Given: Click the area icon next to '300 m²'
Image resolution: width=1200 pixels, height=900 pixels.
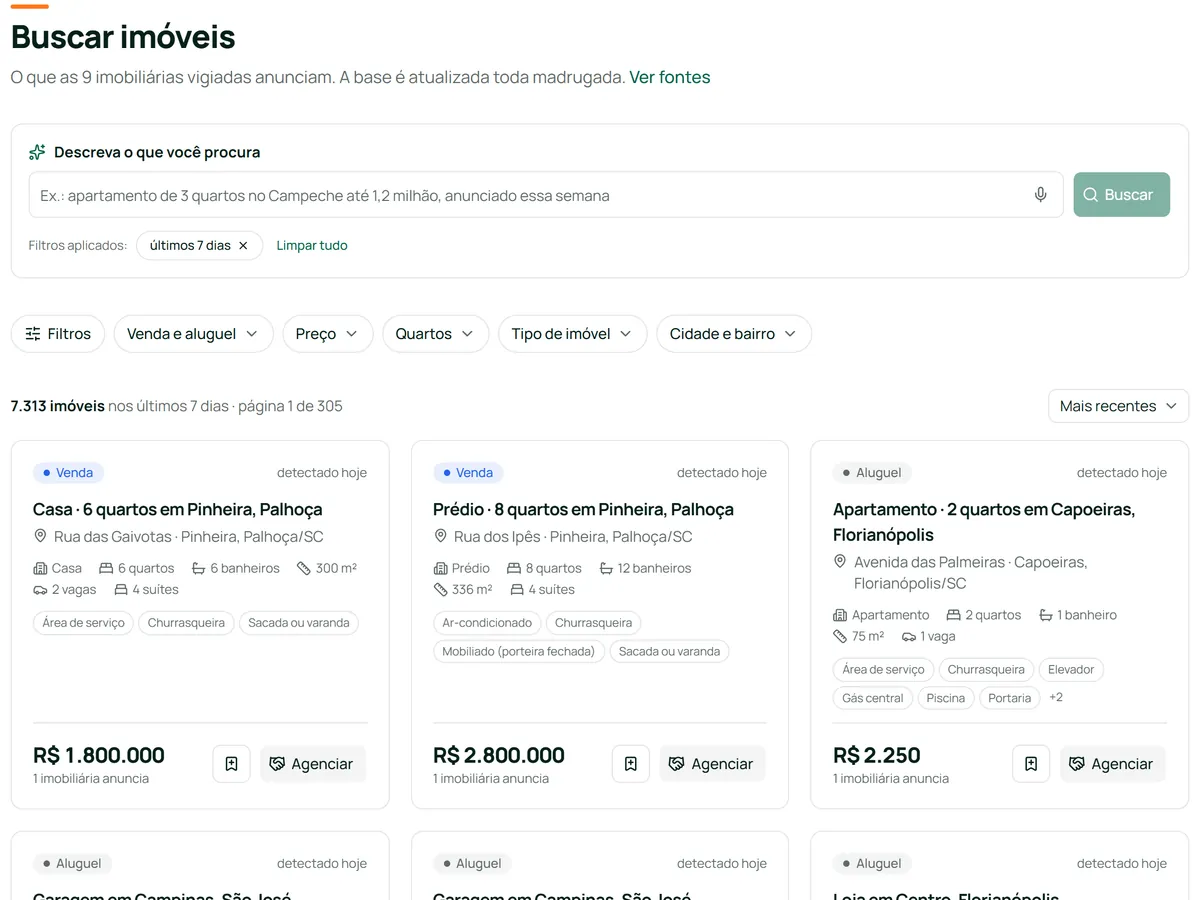Looking at the screenshot, I should [304, 568].
